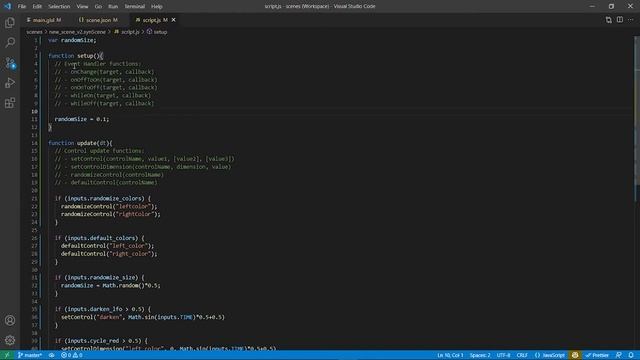Viewport: 640px width, 360px height.
Task: Click 'randomizeControl("leftcolor");' line
Action: pyautogui.click(x=109, y=207)
